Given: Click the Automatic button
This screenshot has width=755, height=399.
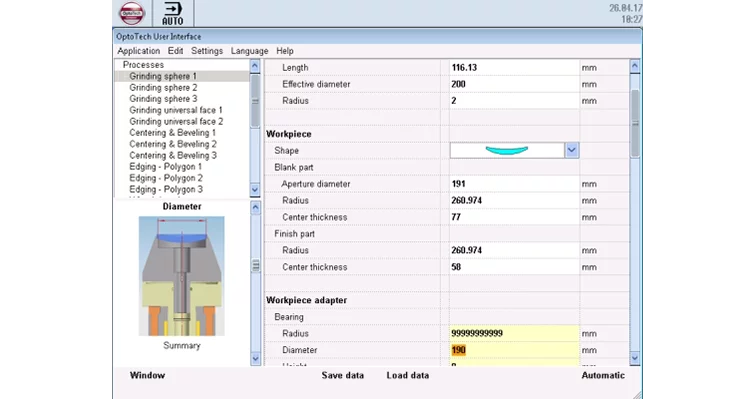Looking at the screenshot, I should (x=603, y=375).
